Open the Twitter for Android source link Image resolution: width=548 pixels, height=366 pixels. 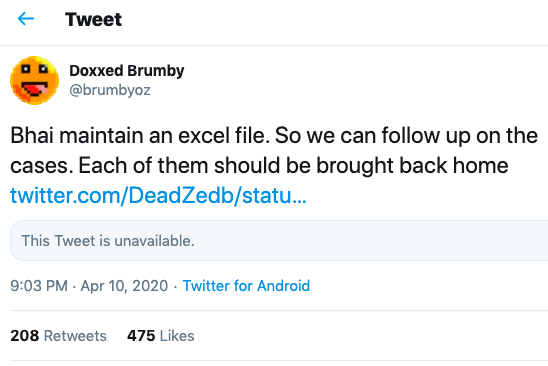pos(246,286)
